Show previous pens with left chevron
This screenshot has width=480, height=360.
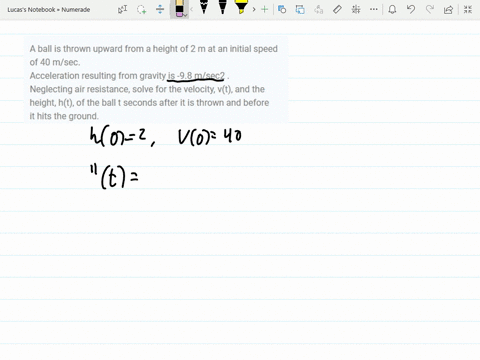point(192,9)
